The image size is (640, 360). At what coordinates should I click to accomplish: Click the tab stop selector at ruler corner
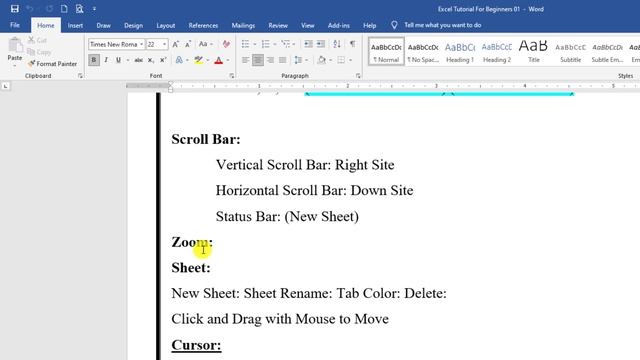(5, 86)
